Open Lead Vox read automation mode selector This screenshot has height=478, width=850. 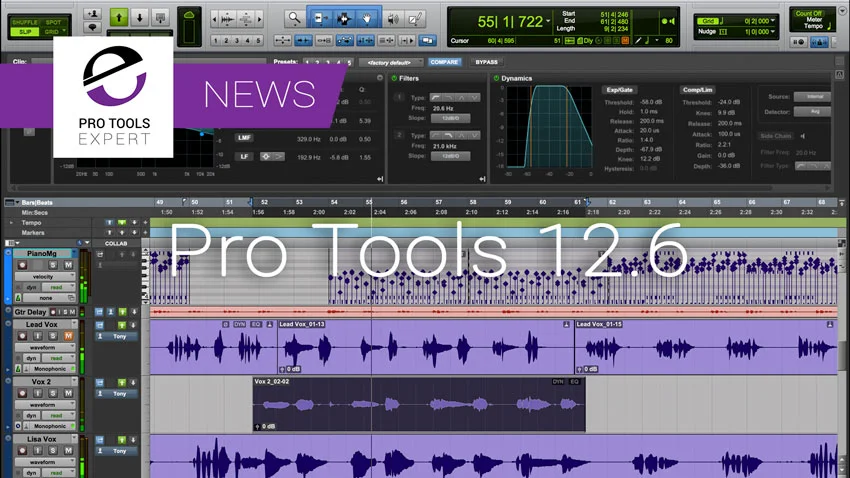[58, 358]
